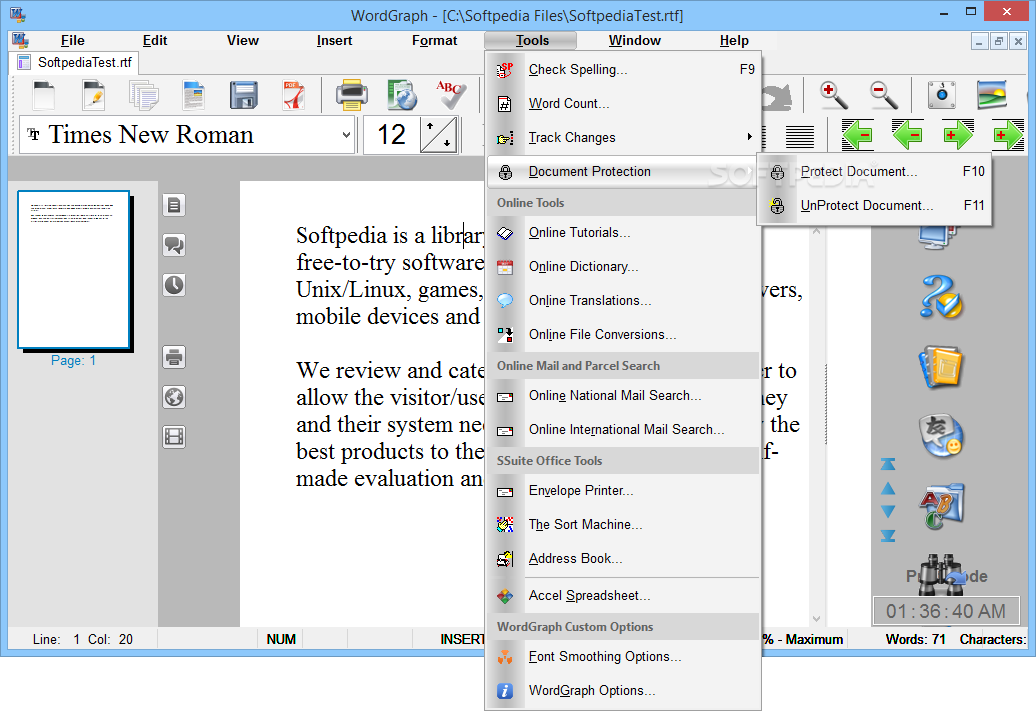Image resolution: width=1036 pixels, height=711 pixels.
Task: Click the jump-to-bottom blue arrow
Action: 888,536
